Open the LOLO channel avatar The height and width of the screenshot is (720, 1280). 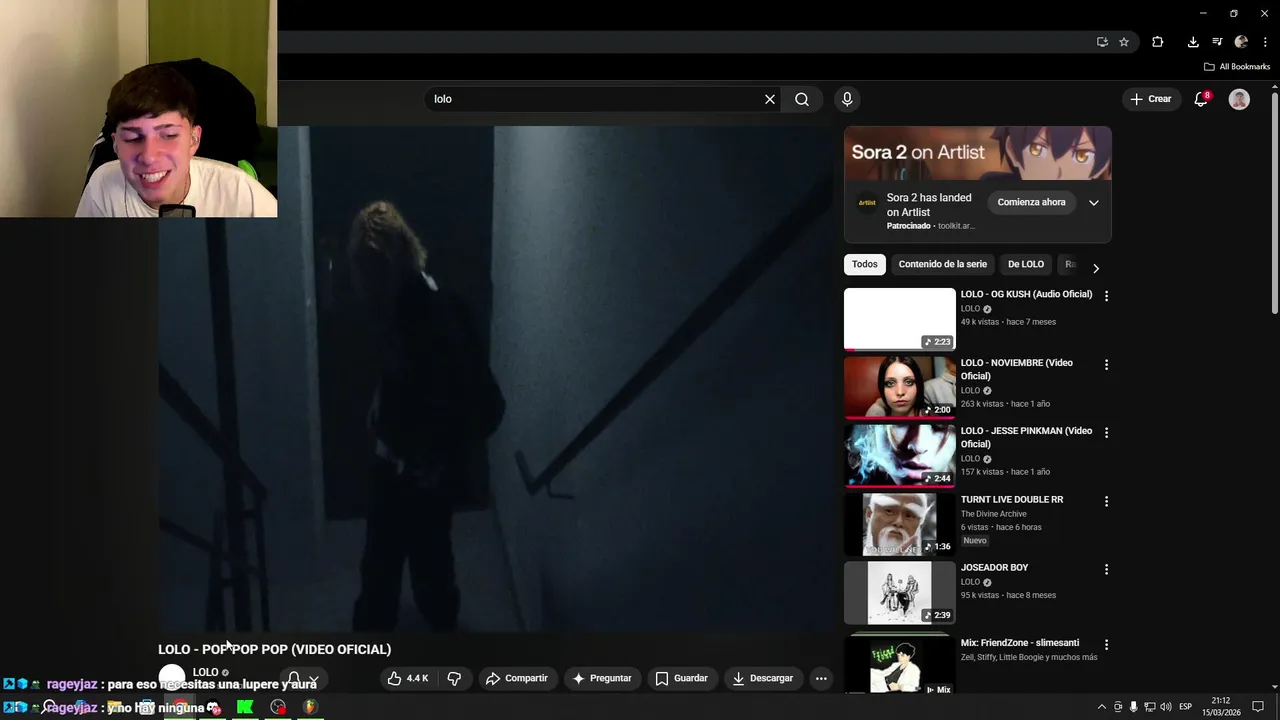click(172, 677)
